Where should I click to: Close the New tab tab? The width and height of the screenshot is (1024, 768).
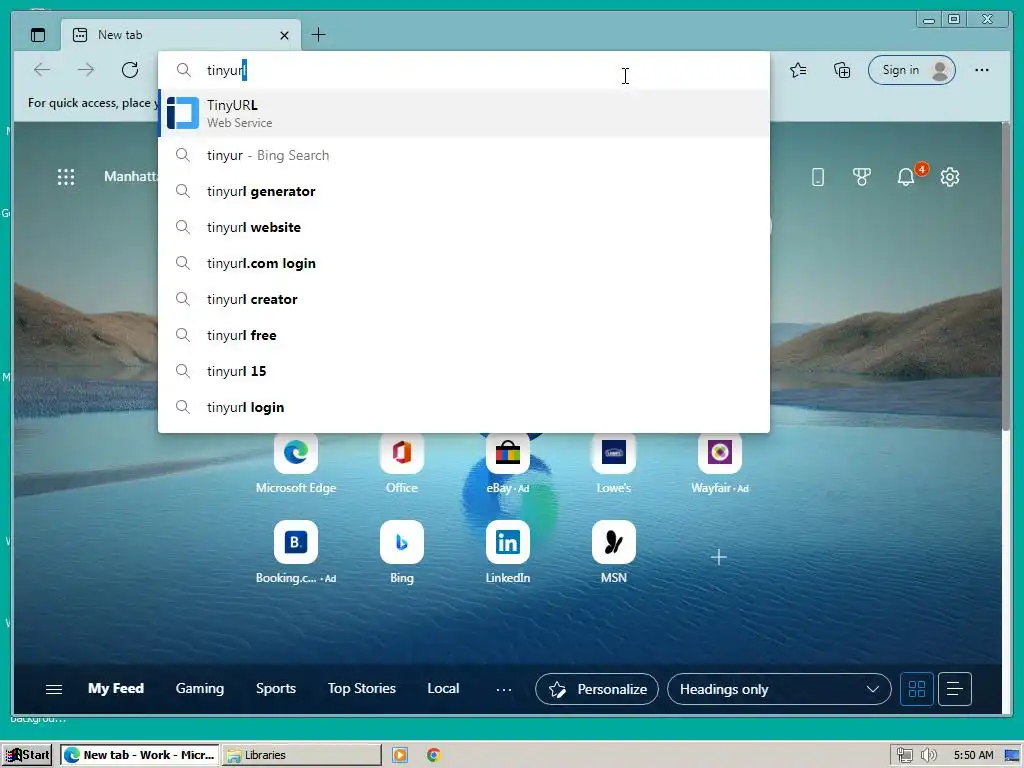[284, 35]
